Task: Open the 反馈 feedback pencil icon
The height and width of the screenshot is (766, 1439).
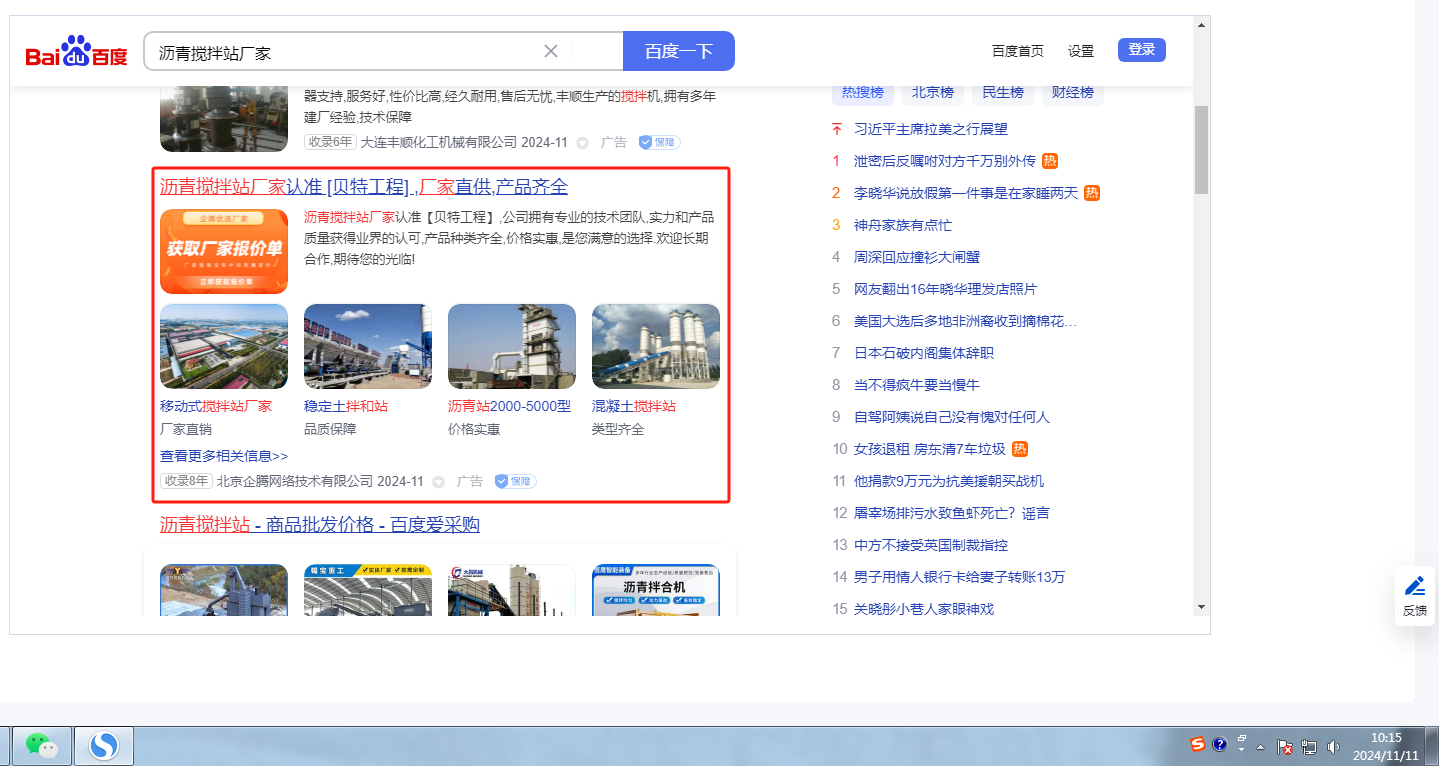Action: click(1414, 586)
